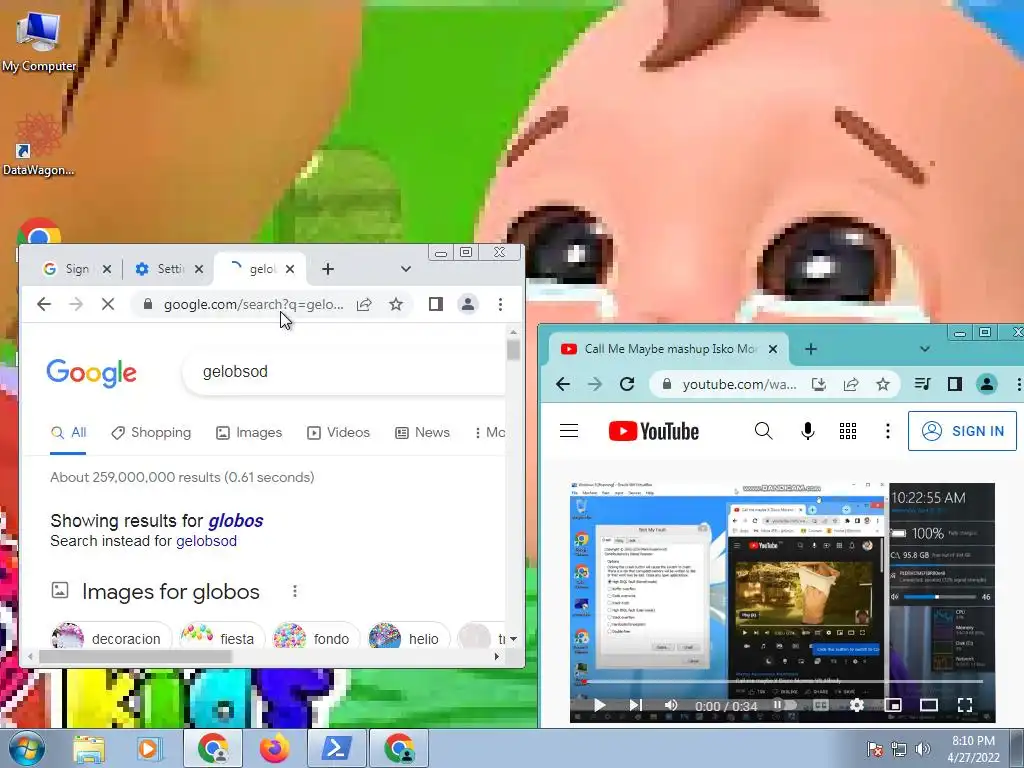Share the Google search page

pyautogui.click(x=364, y=304)
